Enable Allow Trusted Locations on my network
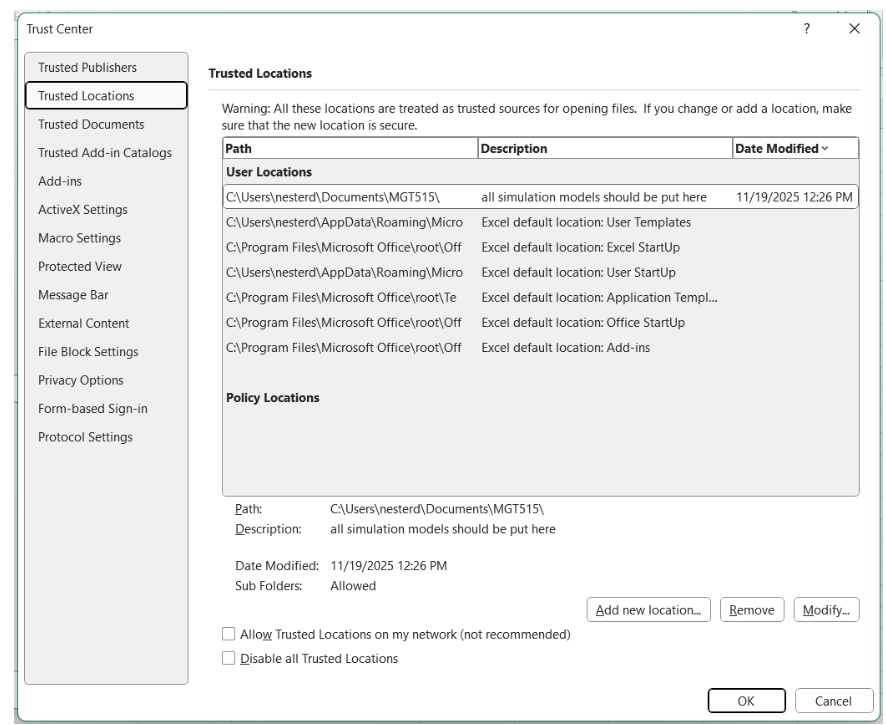Viewport: 886px width, 725px height. [228, 634]
